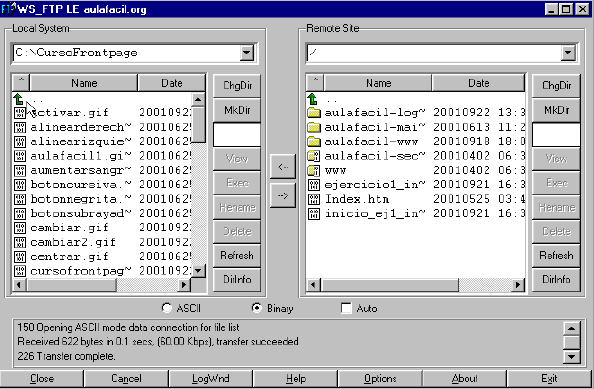Click the cambiar2.gif file icon
The height and width of the screenshot is (389, 594).
[20, 242]
